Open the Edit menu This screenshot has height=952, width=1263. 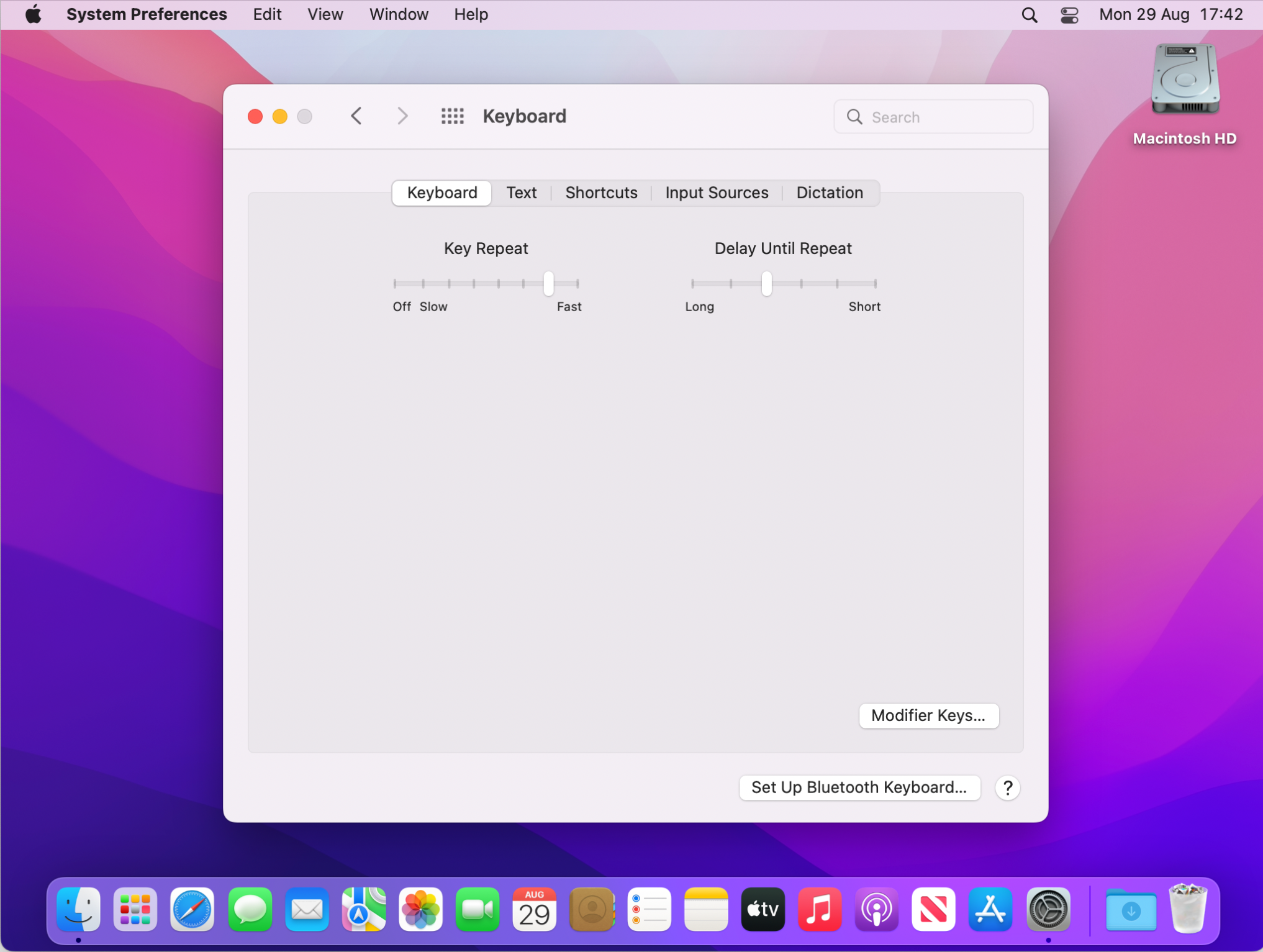(267, 14)
